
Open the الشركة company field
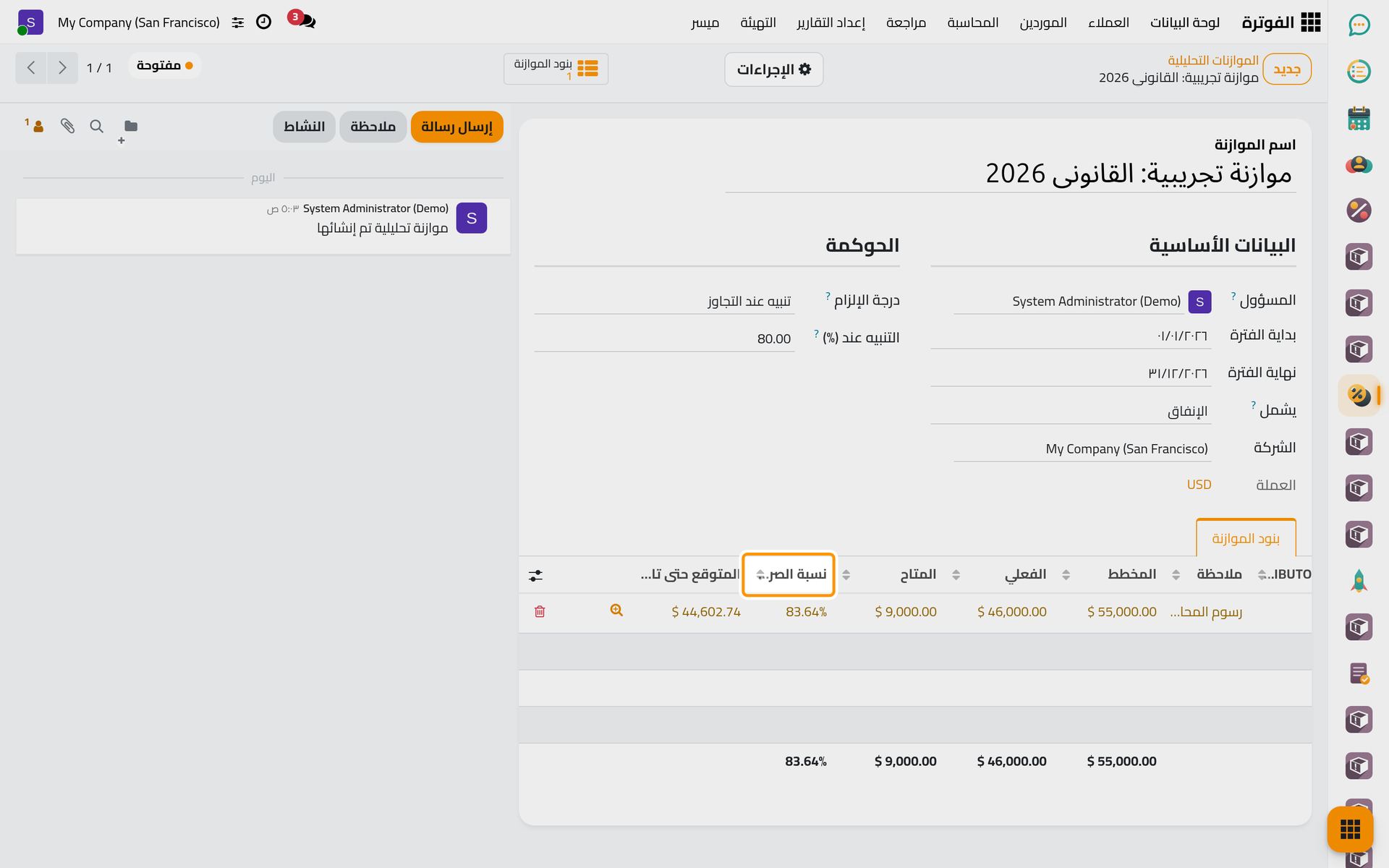(x=1082, y=448)
